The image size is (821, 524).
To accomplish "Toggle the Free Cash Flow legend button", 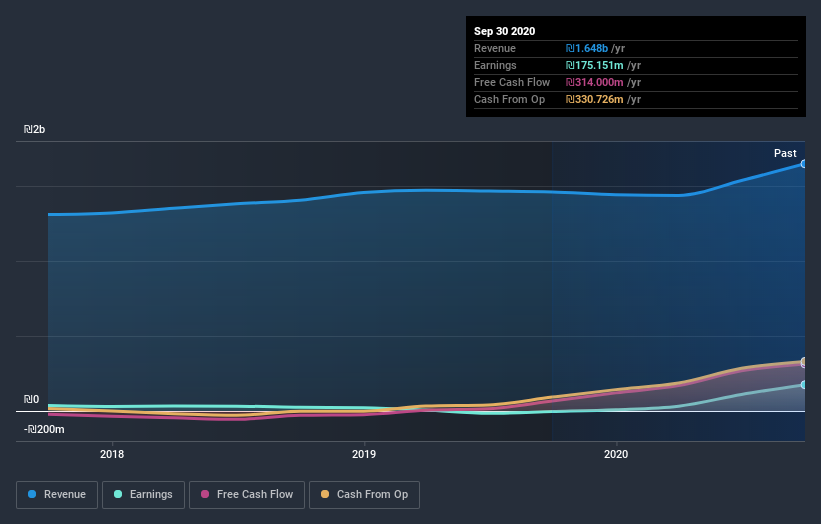I will click(x=247, y=495).
